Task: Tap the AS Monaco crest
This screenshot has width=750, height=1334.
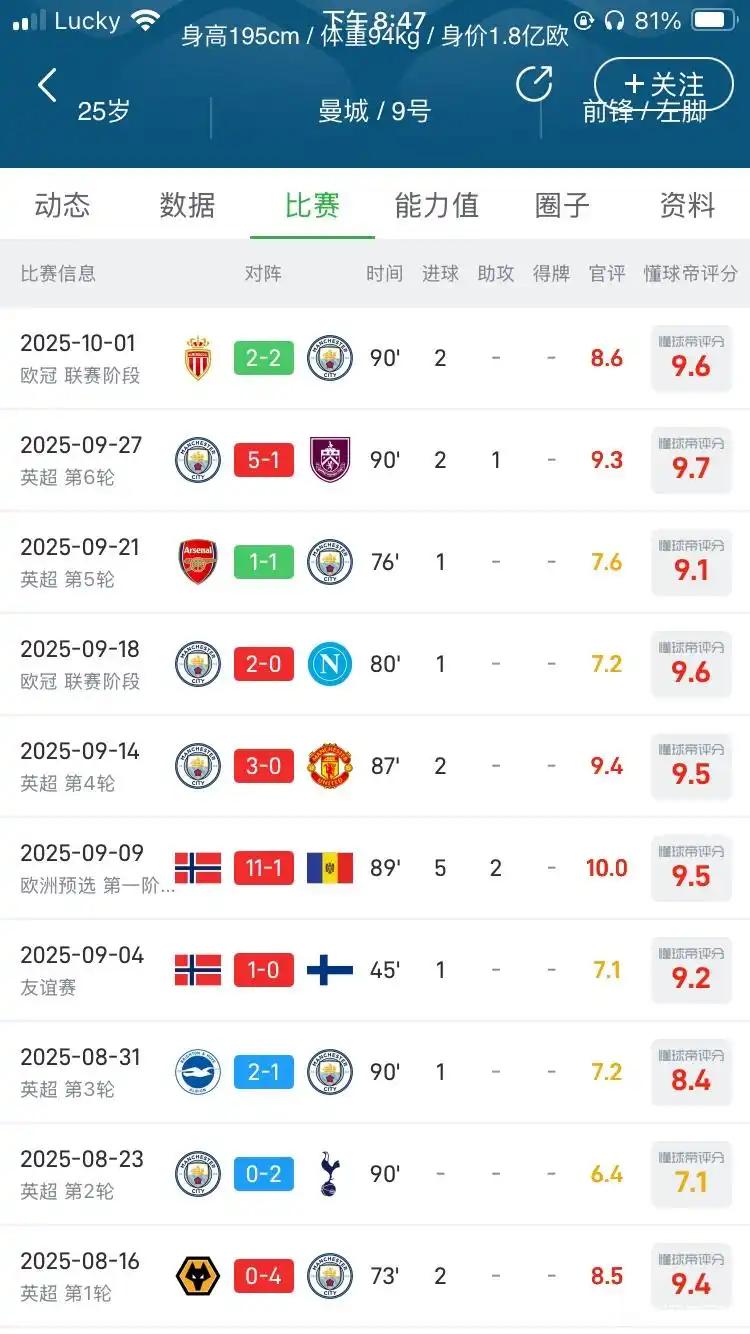Action: pyautogui.click(x=198, y=358)
